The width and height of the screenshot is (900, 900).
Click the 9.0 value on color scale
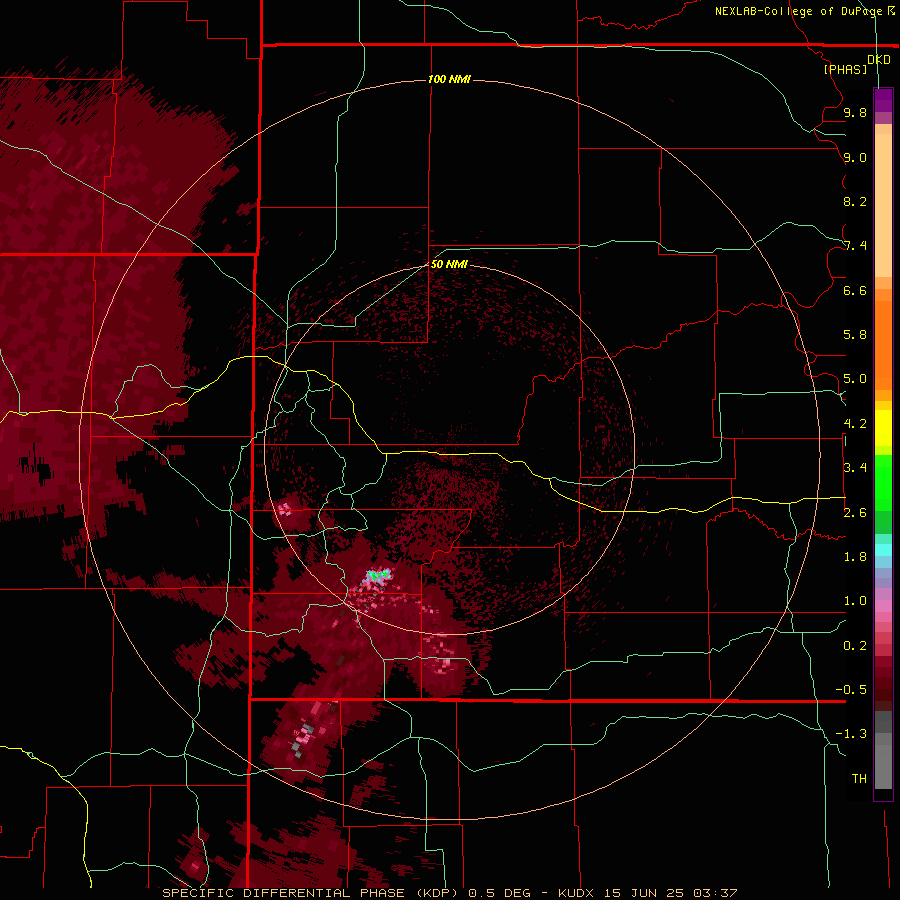pyautogui.click(x=855, y=157)
